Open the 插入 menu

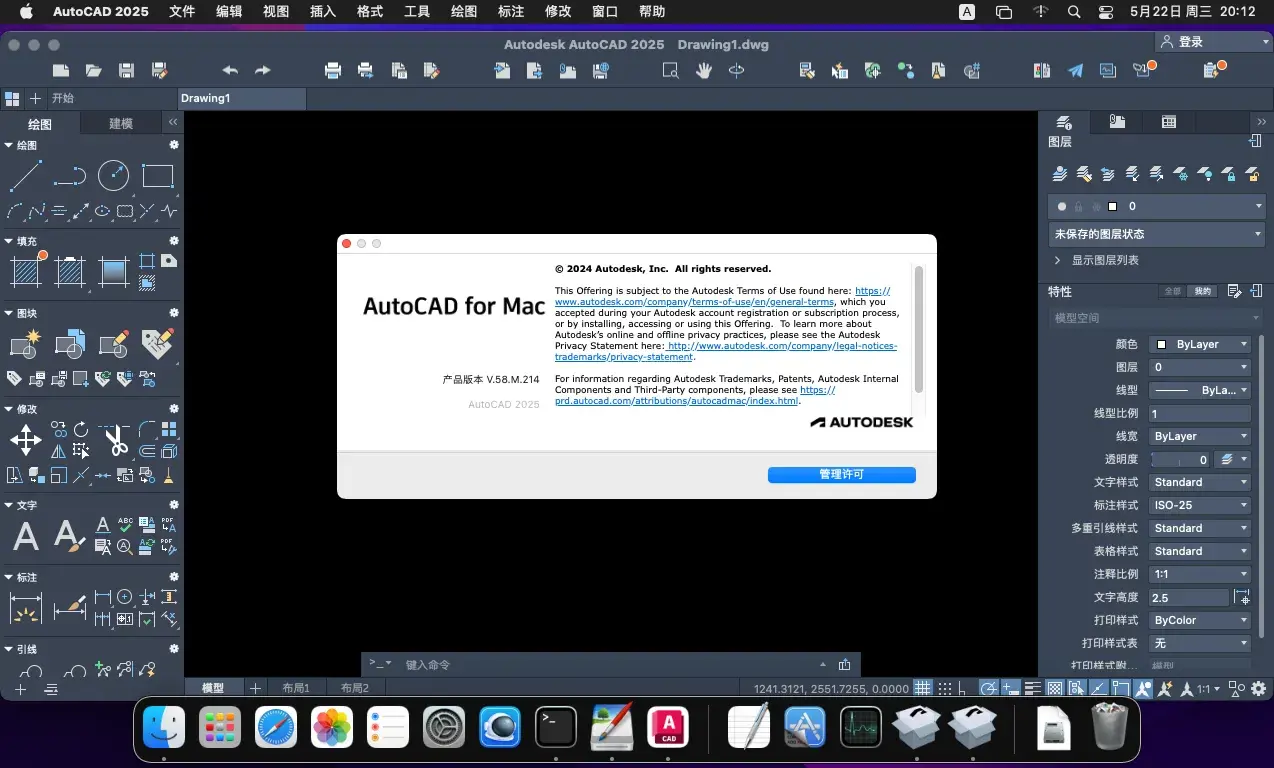(323, 12)
